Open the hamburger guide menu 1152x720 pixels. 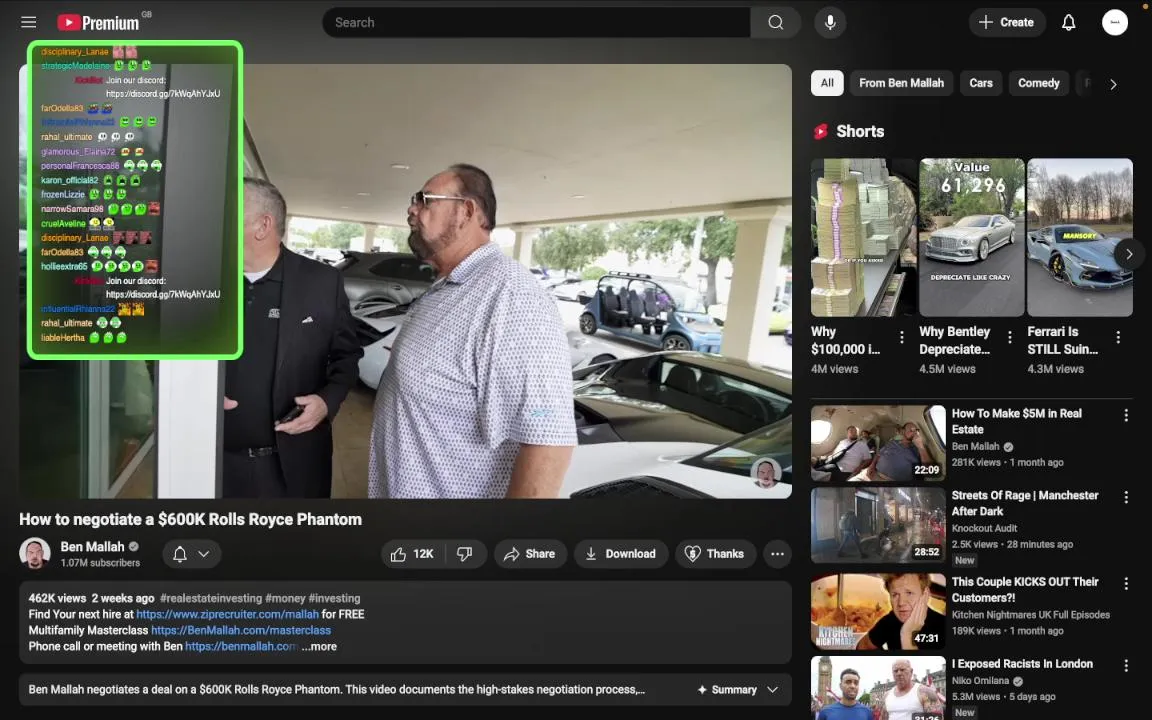[x=29, y=22]
